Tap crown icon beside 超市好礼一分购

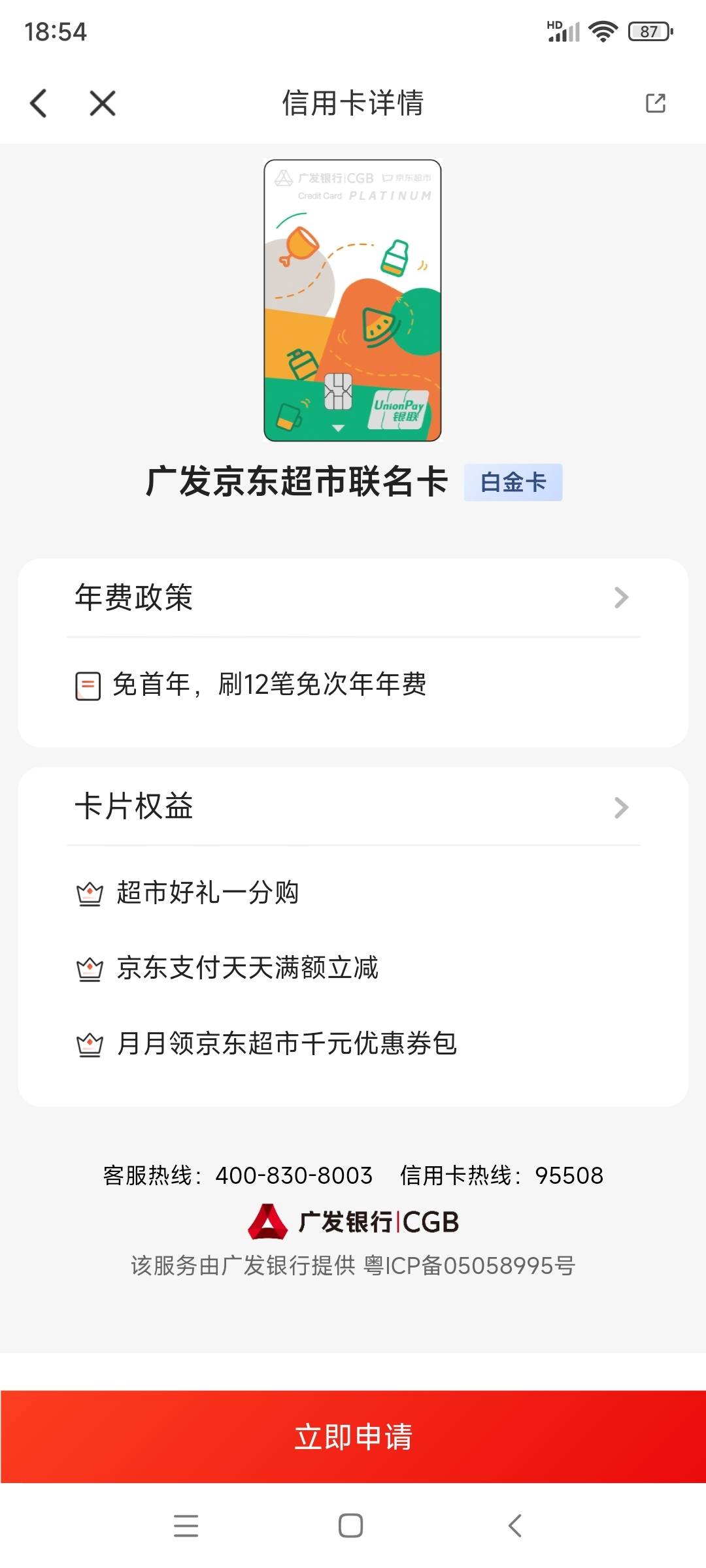click(90, 894)
